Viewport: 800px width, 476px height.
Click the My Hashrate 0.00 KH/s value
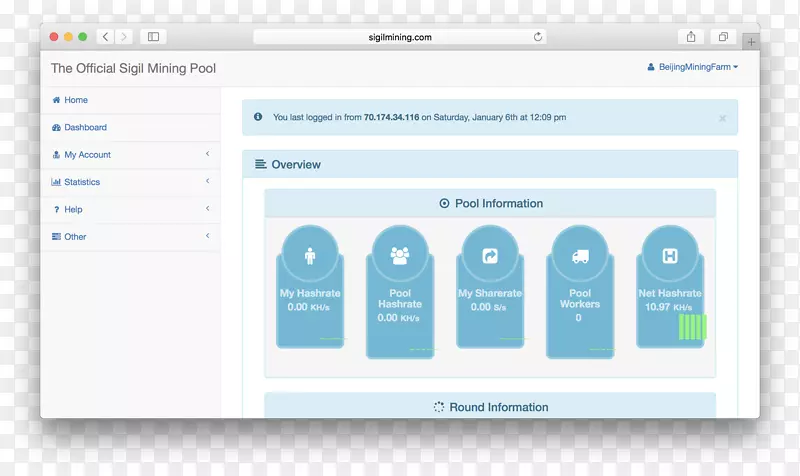(308, 307)
